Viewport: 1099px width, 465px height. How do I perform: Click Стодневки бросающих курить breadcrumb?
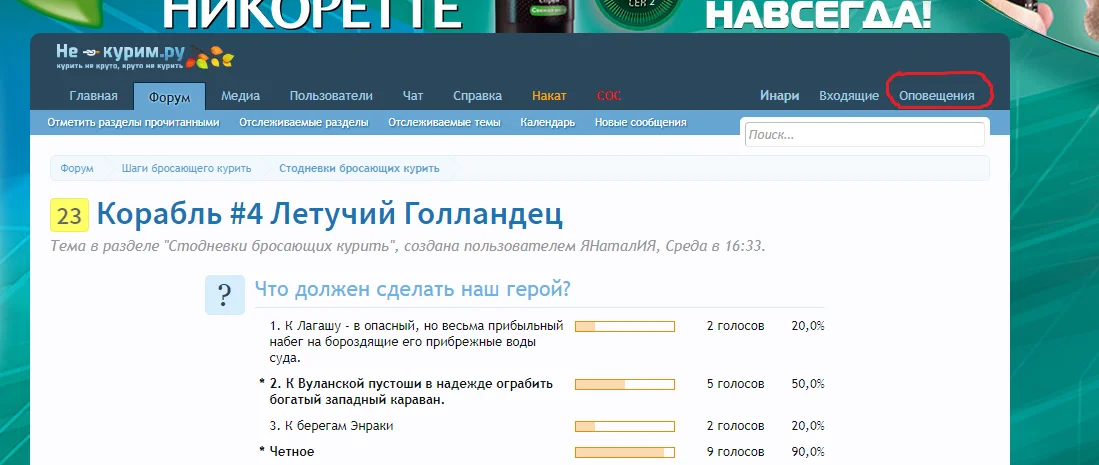pyautogui.click(x=358, y=169)
